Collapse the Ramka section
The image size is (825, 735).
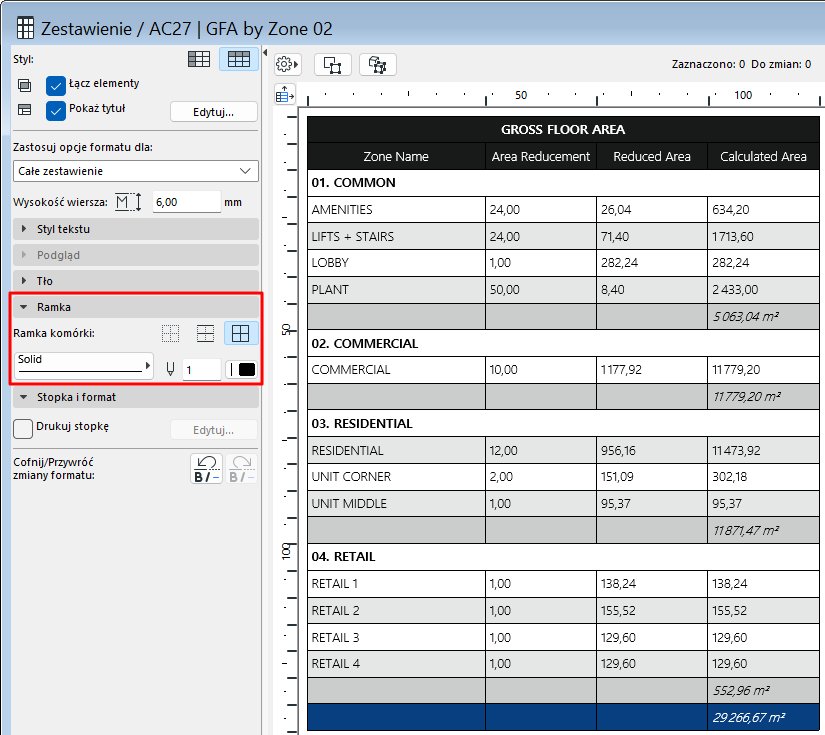(135, 307)
